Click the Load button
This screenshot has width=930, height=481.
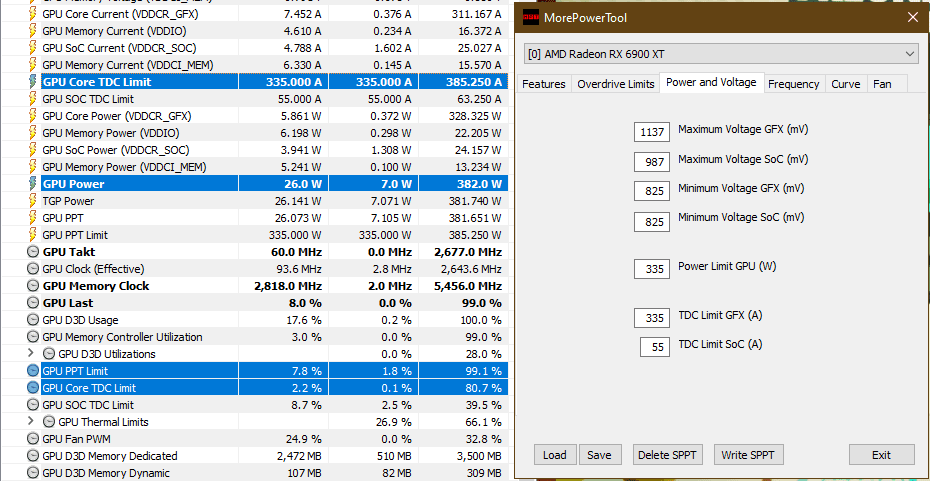554,455
